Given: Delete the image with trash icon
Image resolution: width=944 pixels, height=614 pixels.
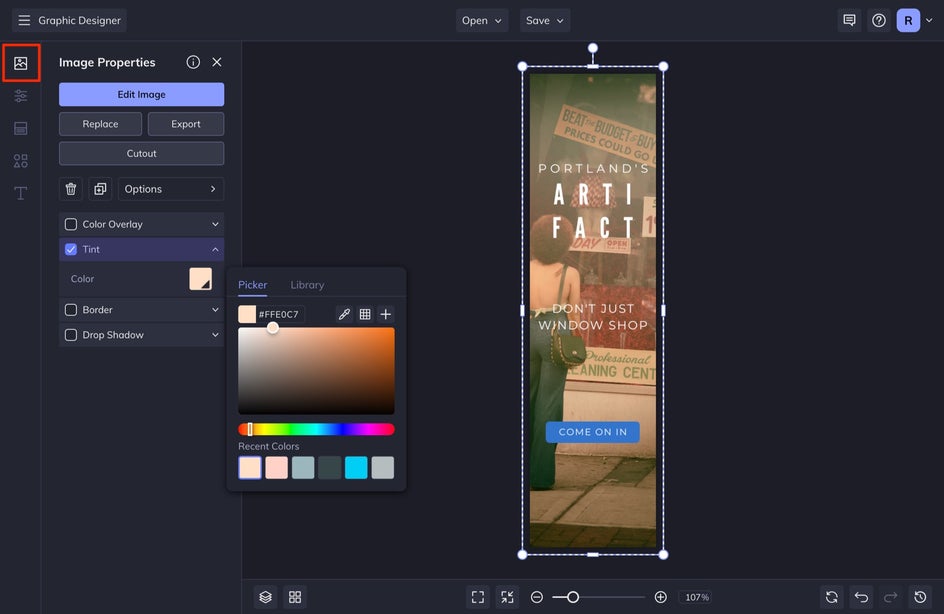Looking at the screenshot, I should [x=71, y=189].
